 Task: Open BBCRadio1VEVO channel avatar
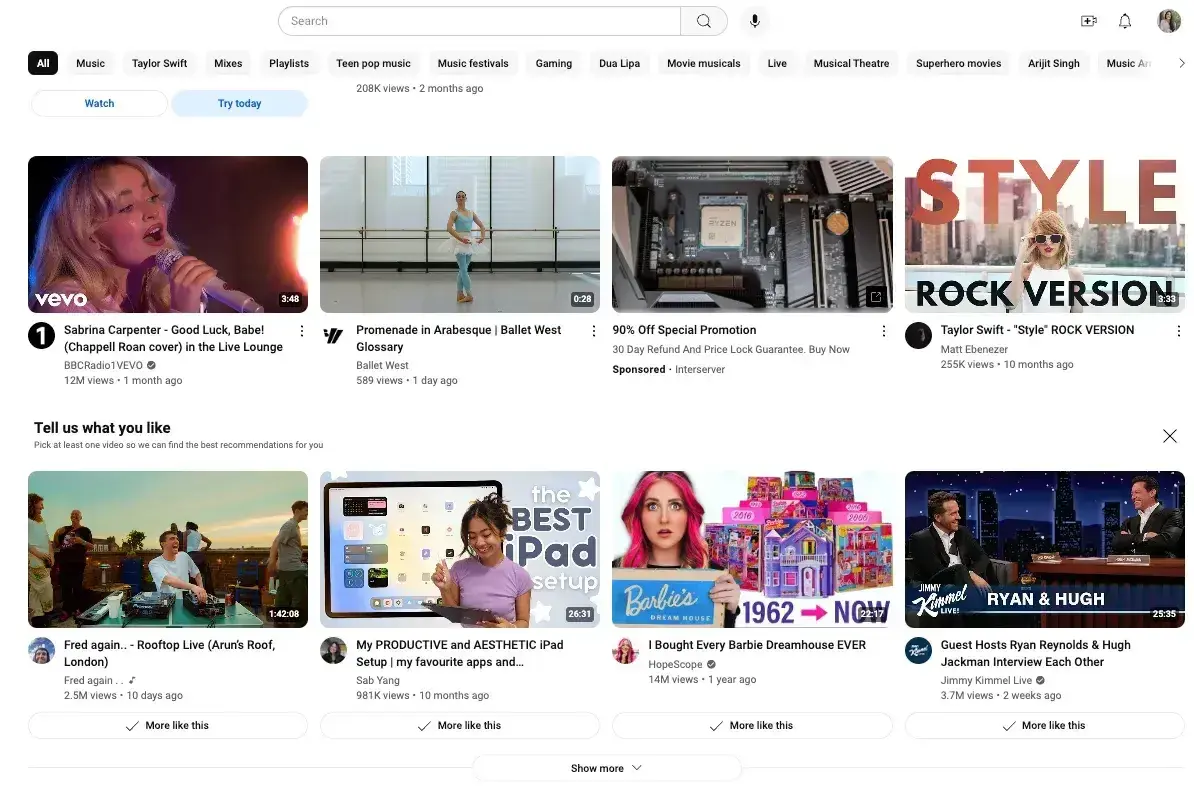[x=42, y=336]
